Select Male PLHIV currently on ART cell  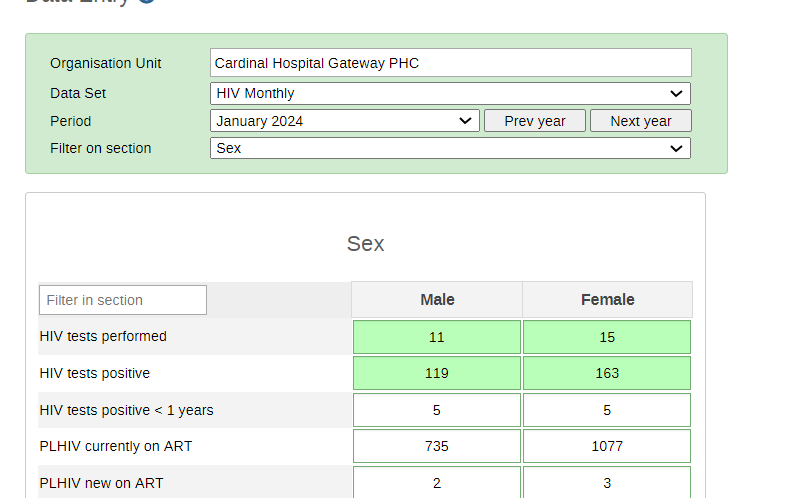(x=437, y=446)
